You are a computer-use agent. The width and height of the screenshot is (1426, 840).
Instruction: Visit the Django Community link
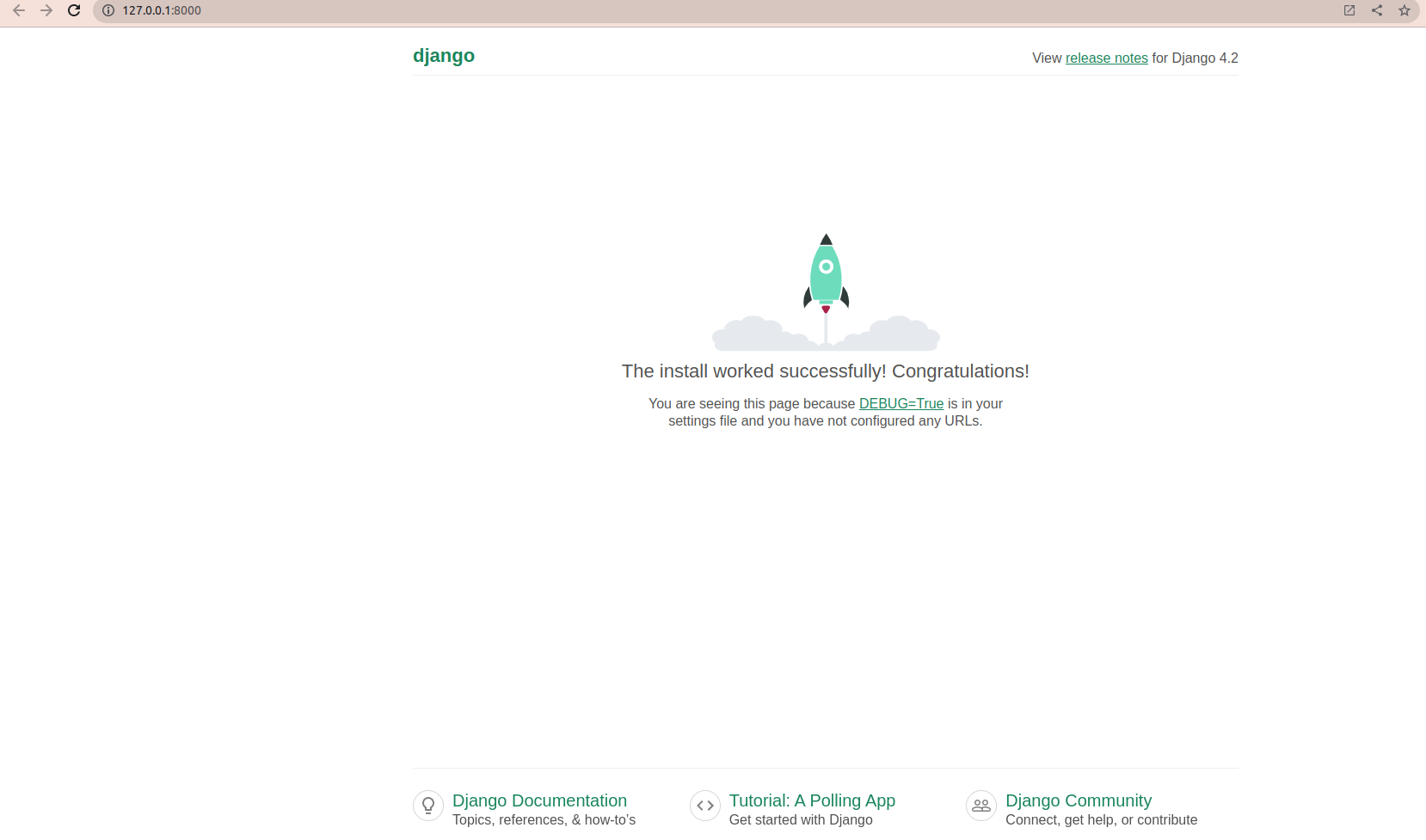1079,800
